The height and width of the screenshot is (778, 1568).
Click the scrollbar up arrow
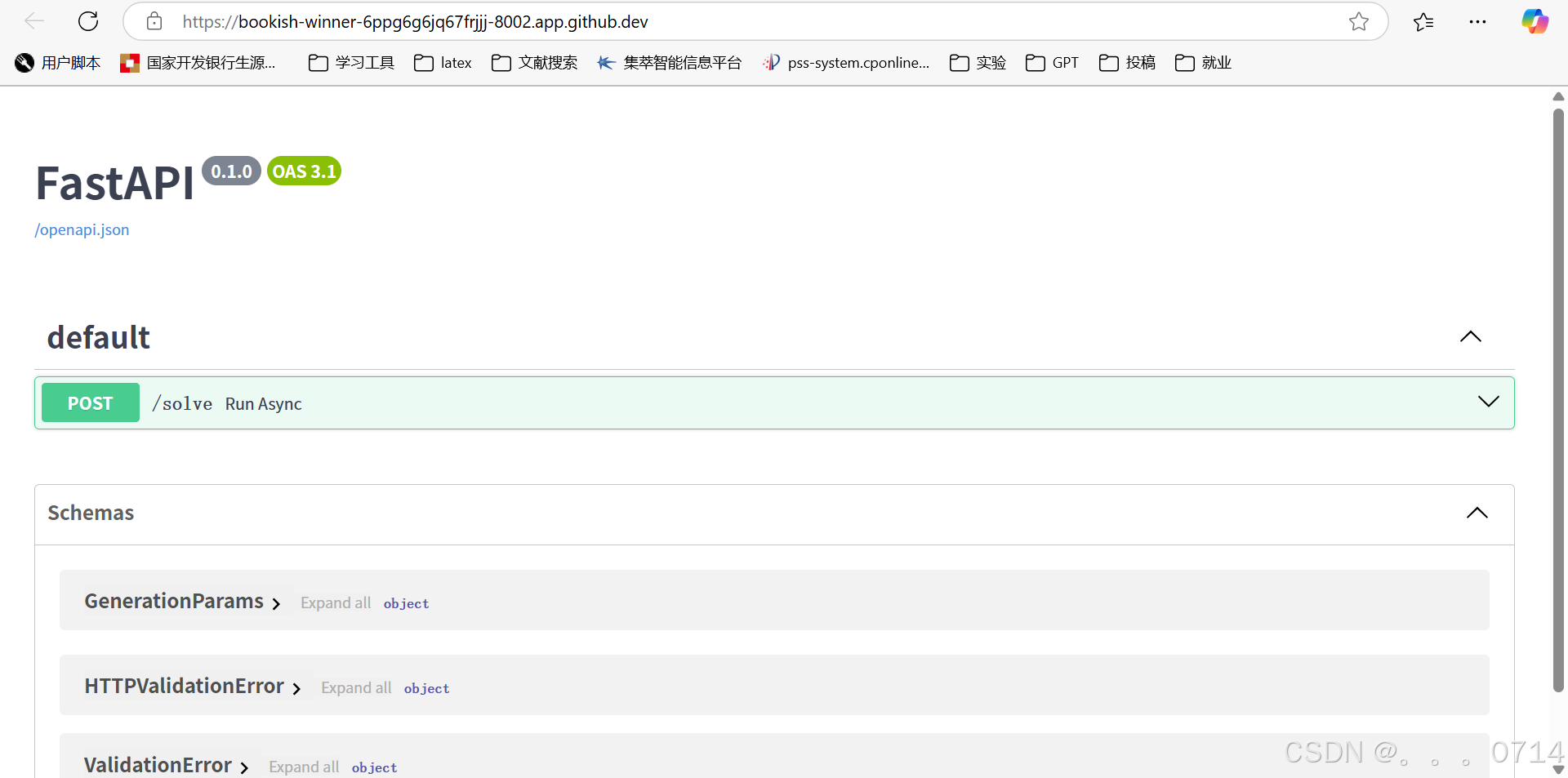pyautogui.click(x=1558, y=96)
